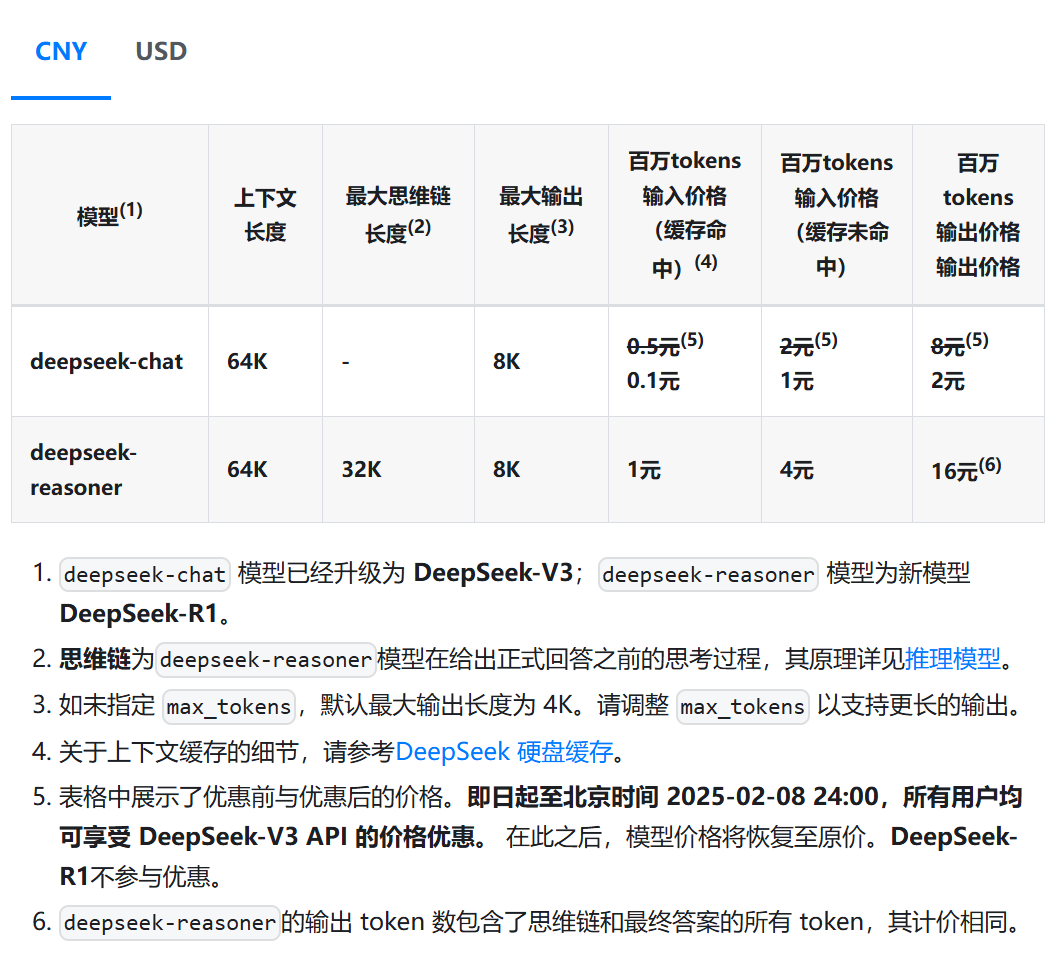Click the struck-through 0.5元 price
Screen dimensions: 1059x969
point(653,346)
